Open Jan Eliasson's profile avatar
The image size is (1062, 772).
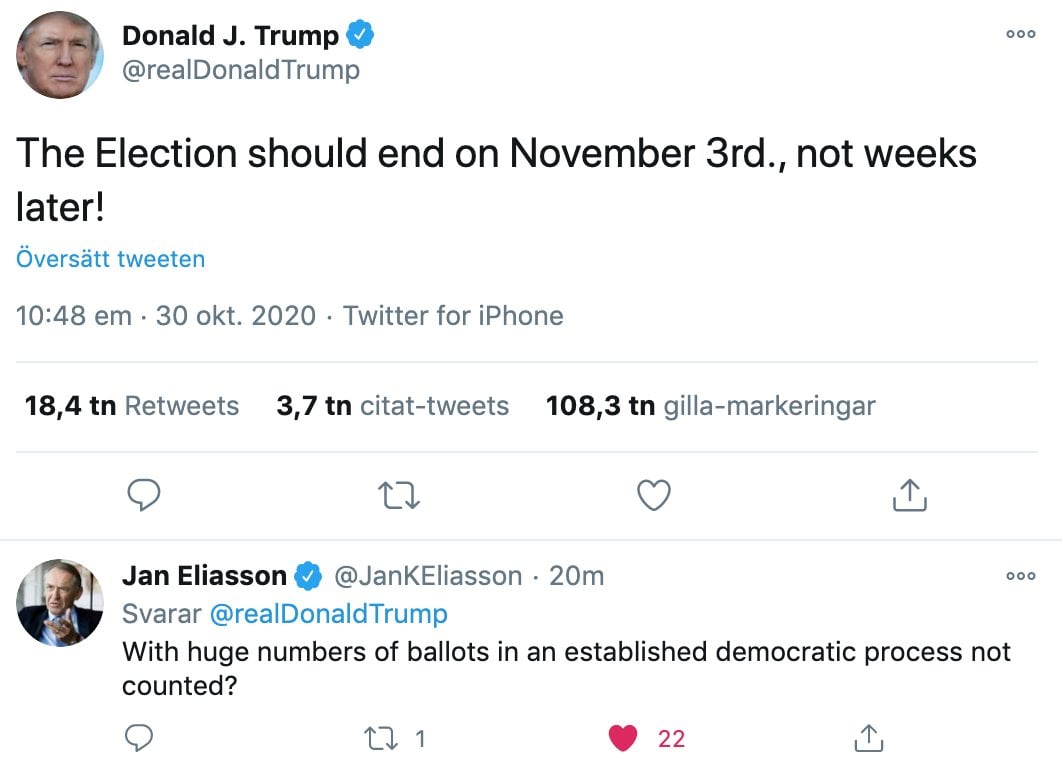[60, 603]
